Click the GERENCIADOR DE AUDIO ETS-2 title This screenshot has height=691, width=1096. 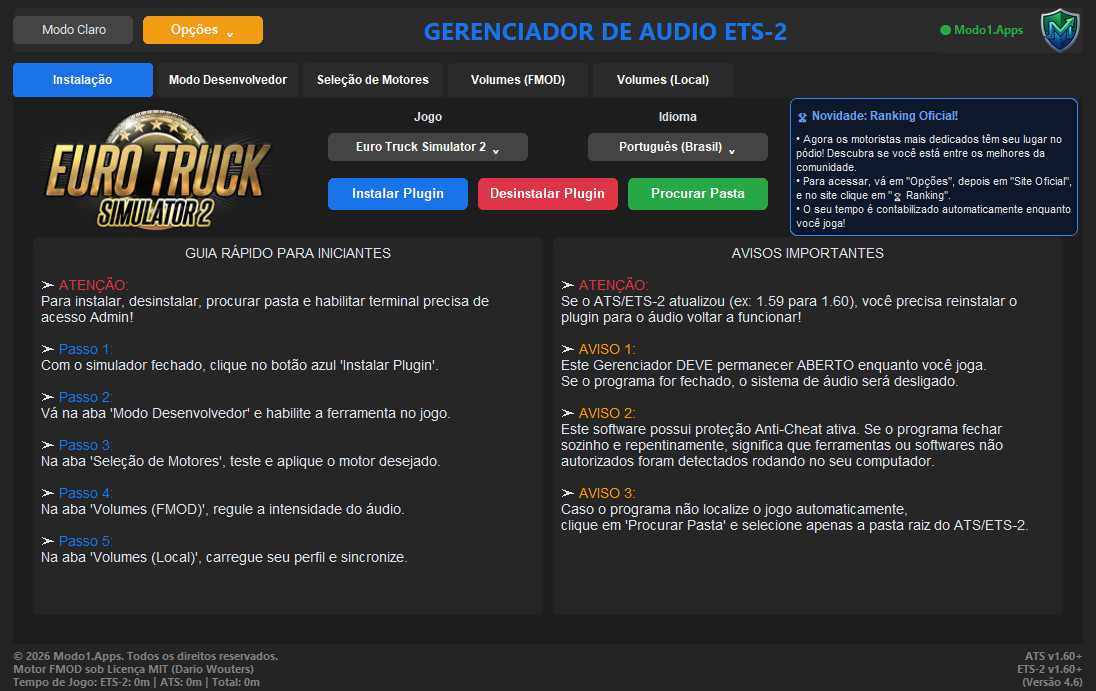[x=605, y=31]
